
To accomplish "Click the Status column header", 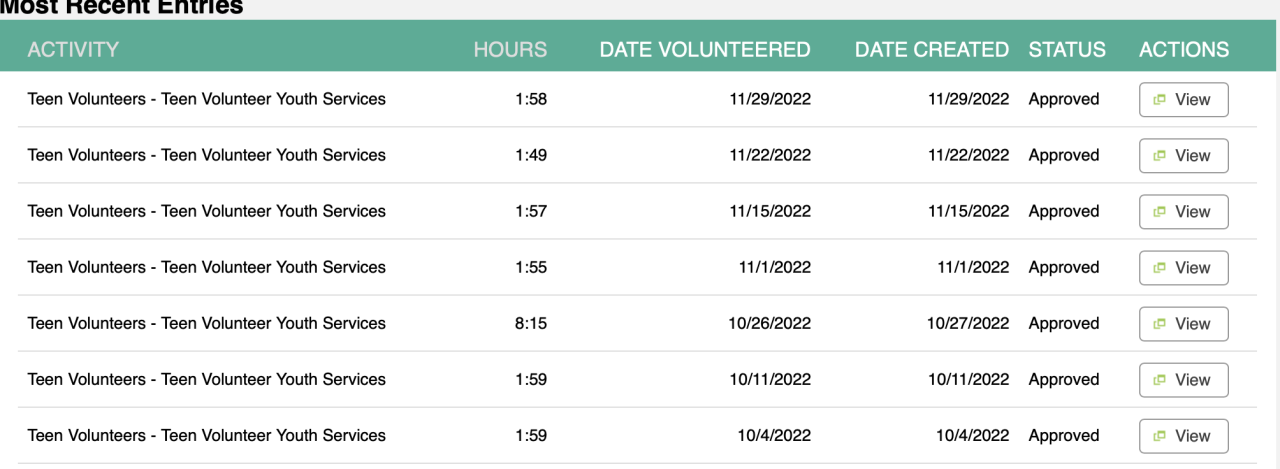I will pos(1067,49).
